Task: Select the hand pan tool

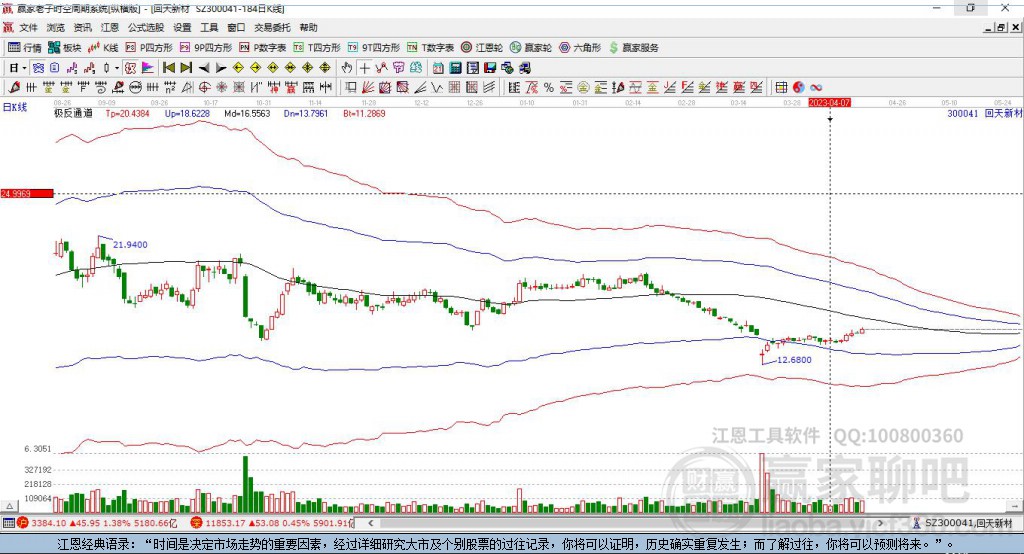Action: [x=347, y=68]
